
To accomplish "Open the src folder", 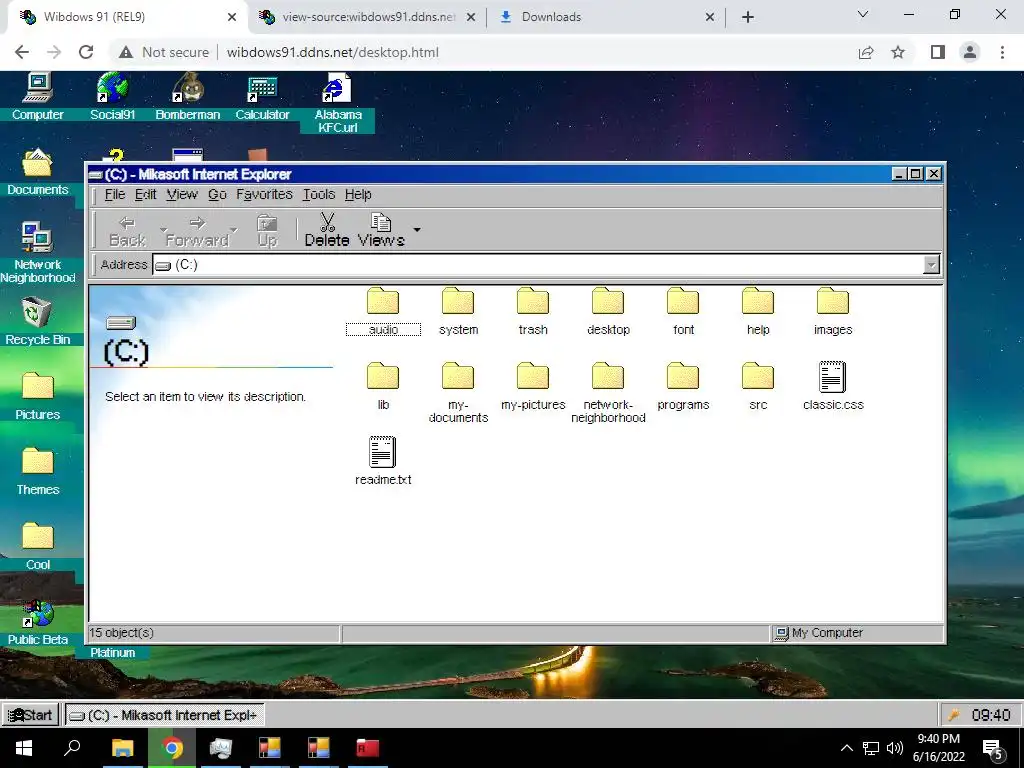I will pos(758,387).
